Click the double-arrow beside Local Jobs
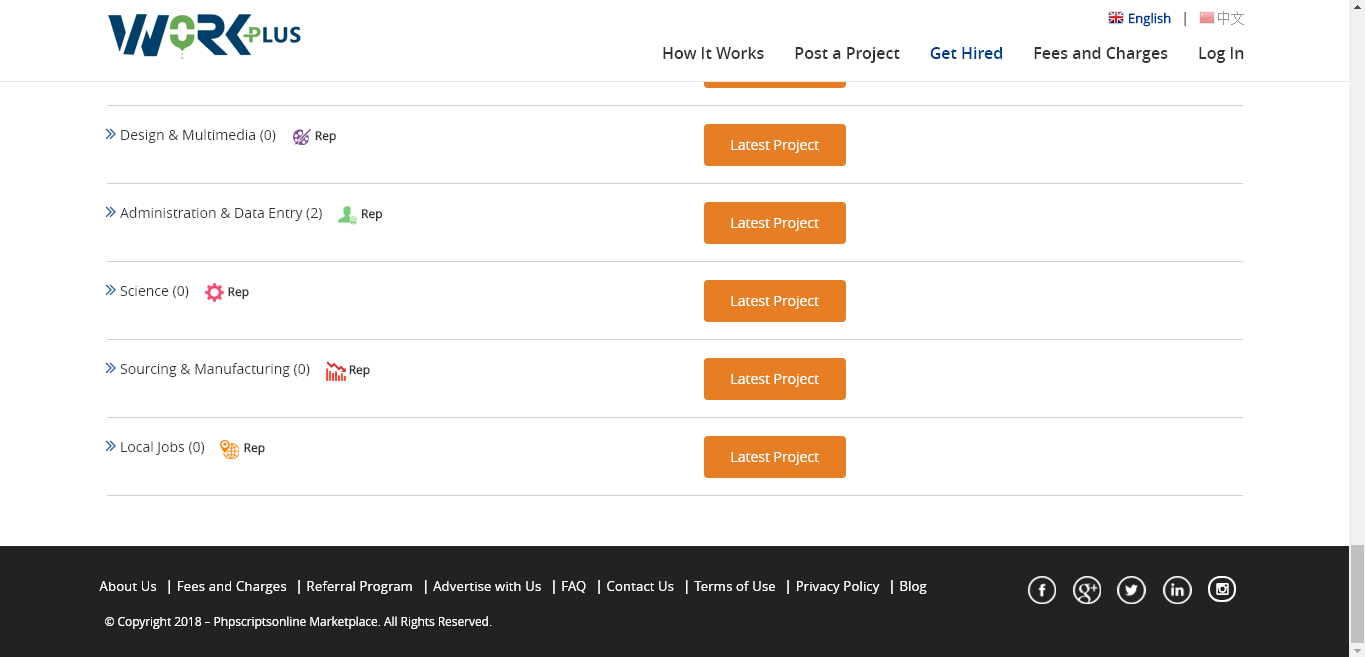This screenshot has height=657, width=1365. pyautogui.click(x=111, y=446)
